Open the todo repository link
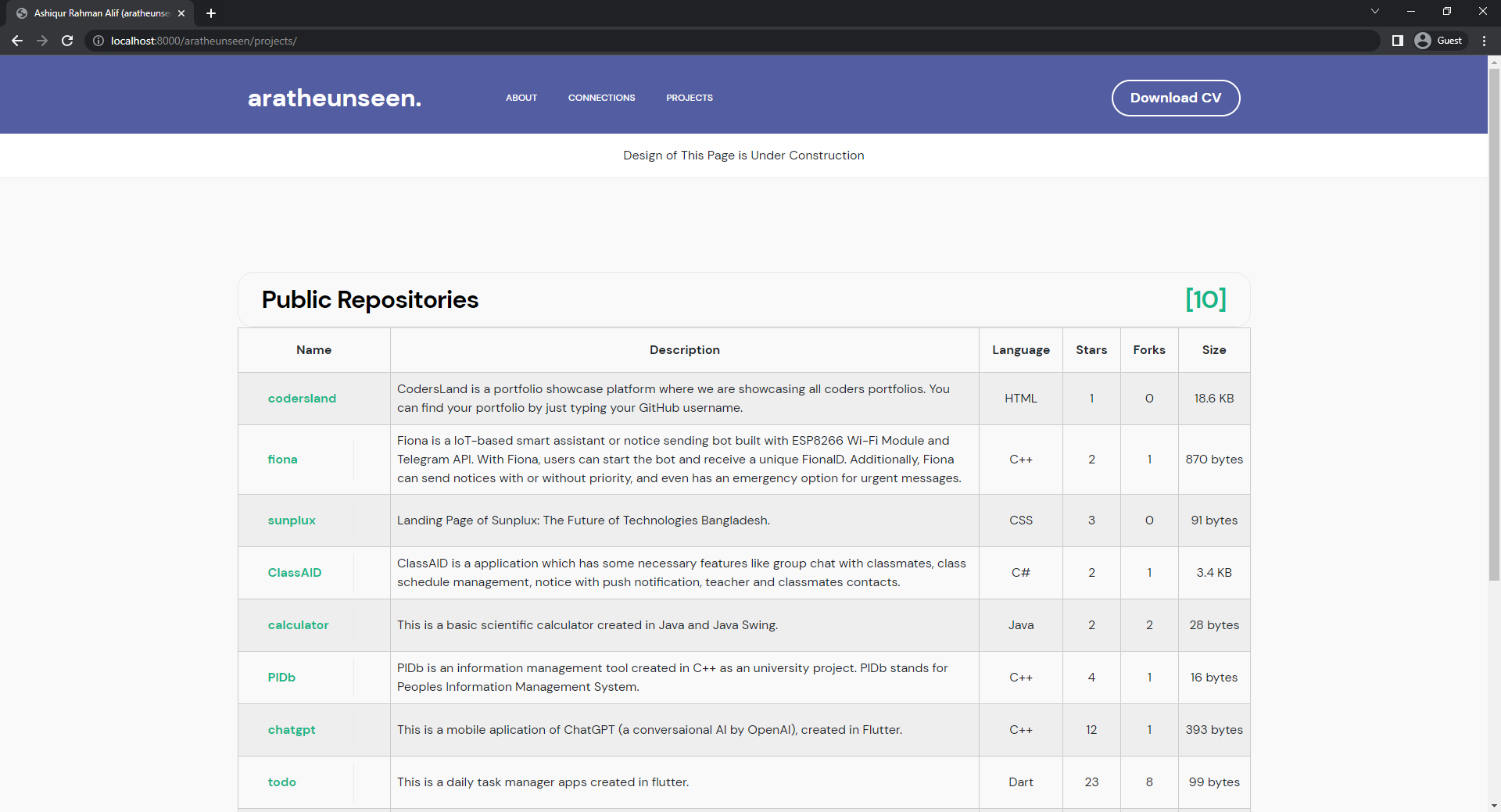The width and height of the screenshot is (1501, 812). [281, 782]
